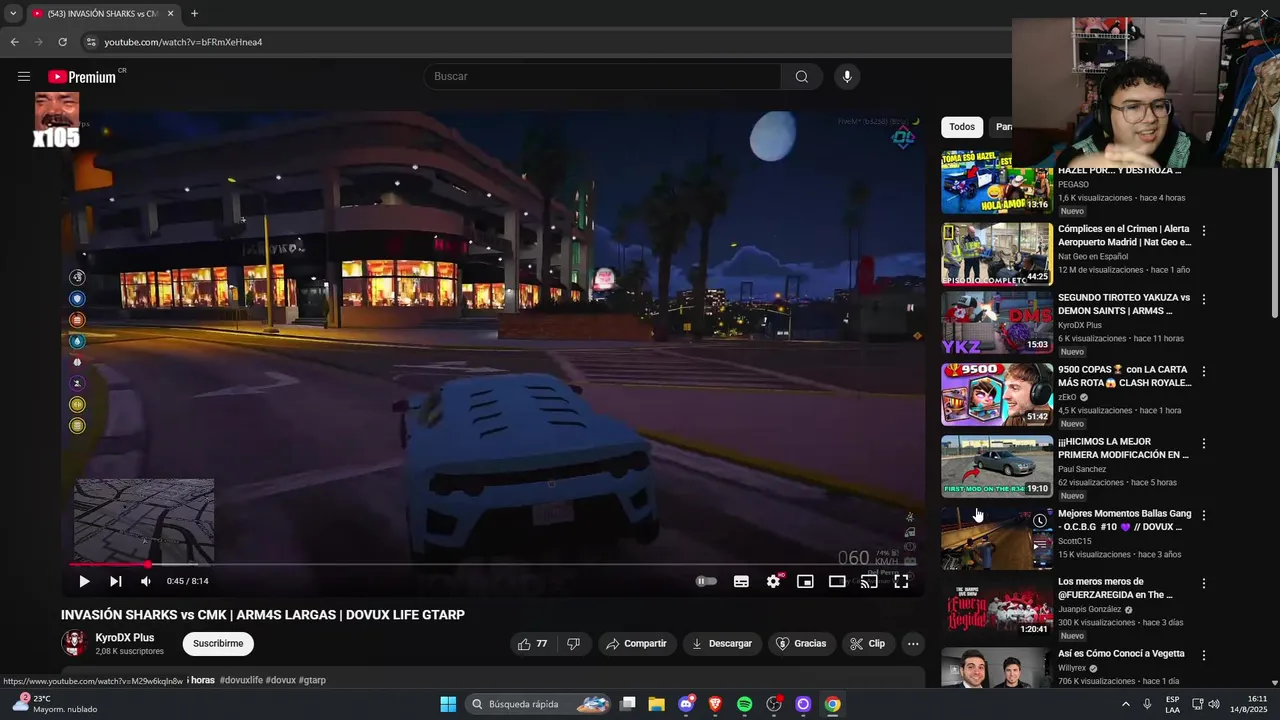Open KyroDX Plus channel avatar
Screen dimensions: 1280x720
coord(74,643)
